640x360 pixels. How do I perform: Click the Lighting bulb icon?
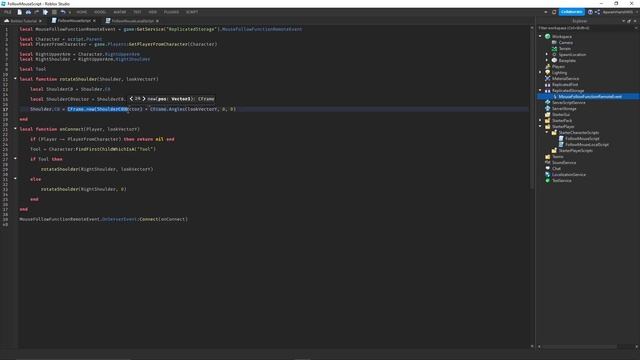(548, 72)
